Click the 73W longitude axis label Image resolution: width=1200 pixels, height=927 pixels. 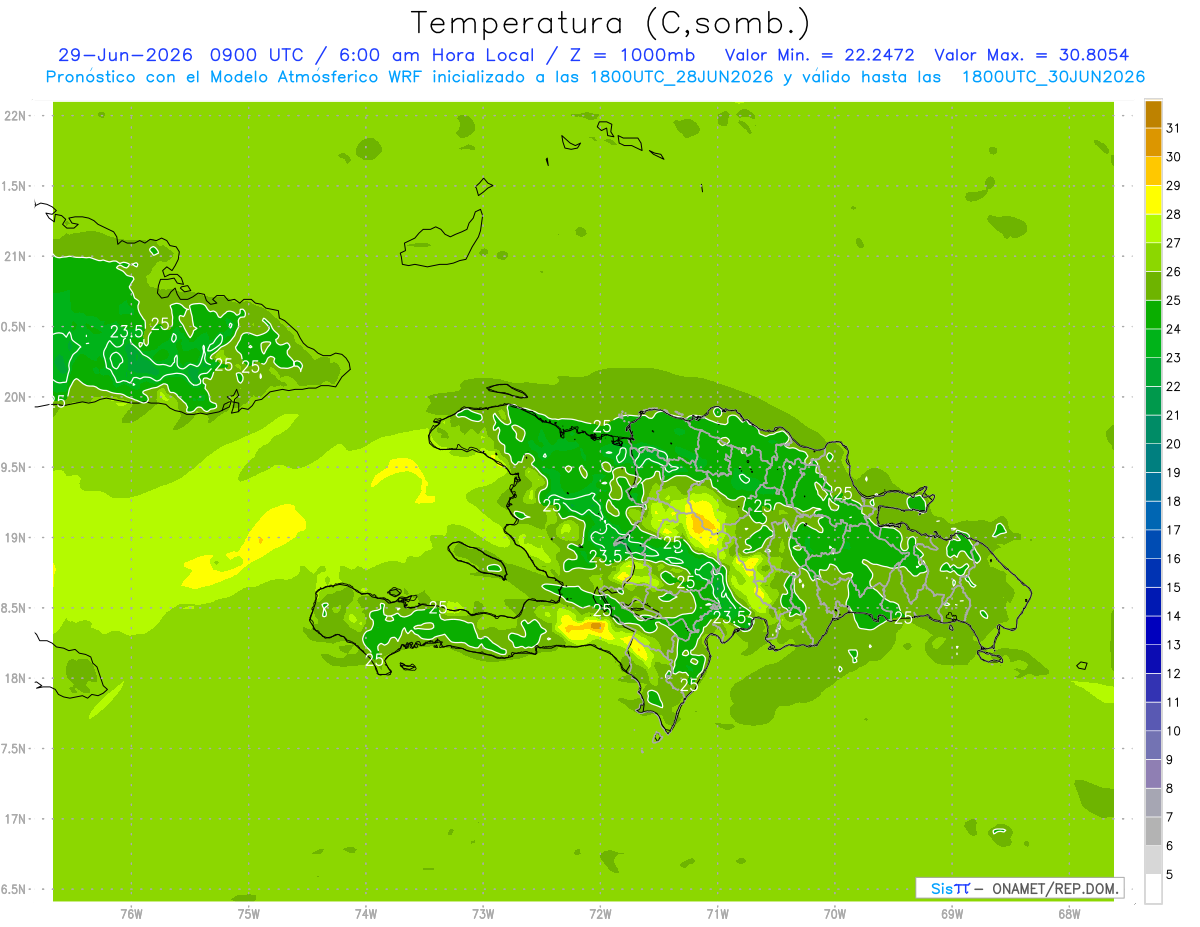click(483, 914)
